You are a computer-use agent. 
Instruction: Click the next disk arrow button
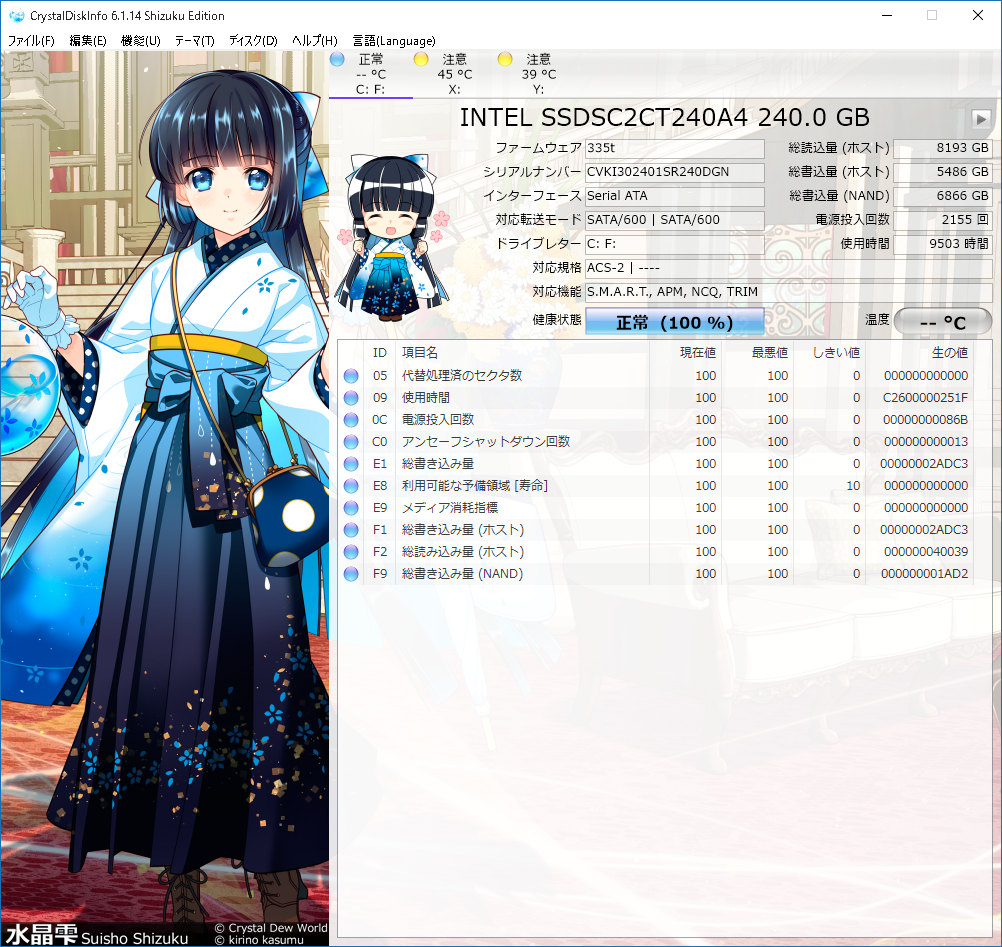point(981,118)
